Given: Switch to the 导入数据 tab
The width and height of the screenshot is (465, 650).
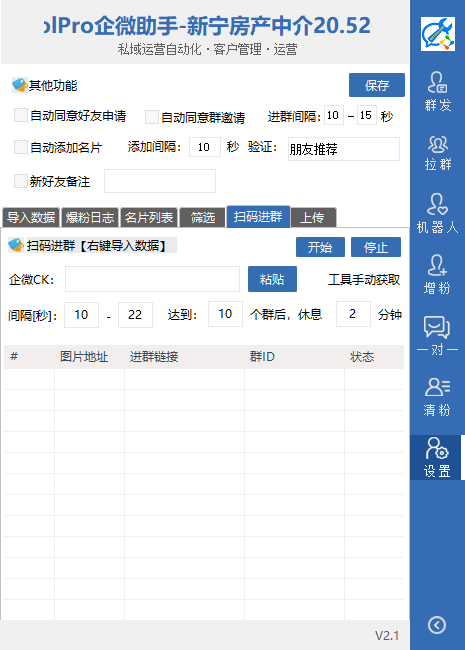Looking at the screenshot, I should [31, 217].
